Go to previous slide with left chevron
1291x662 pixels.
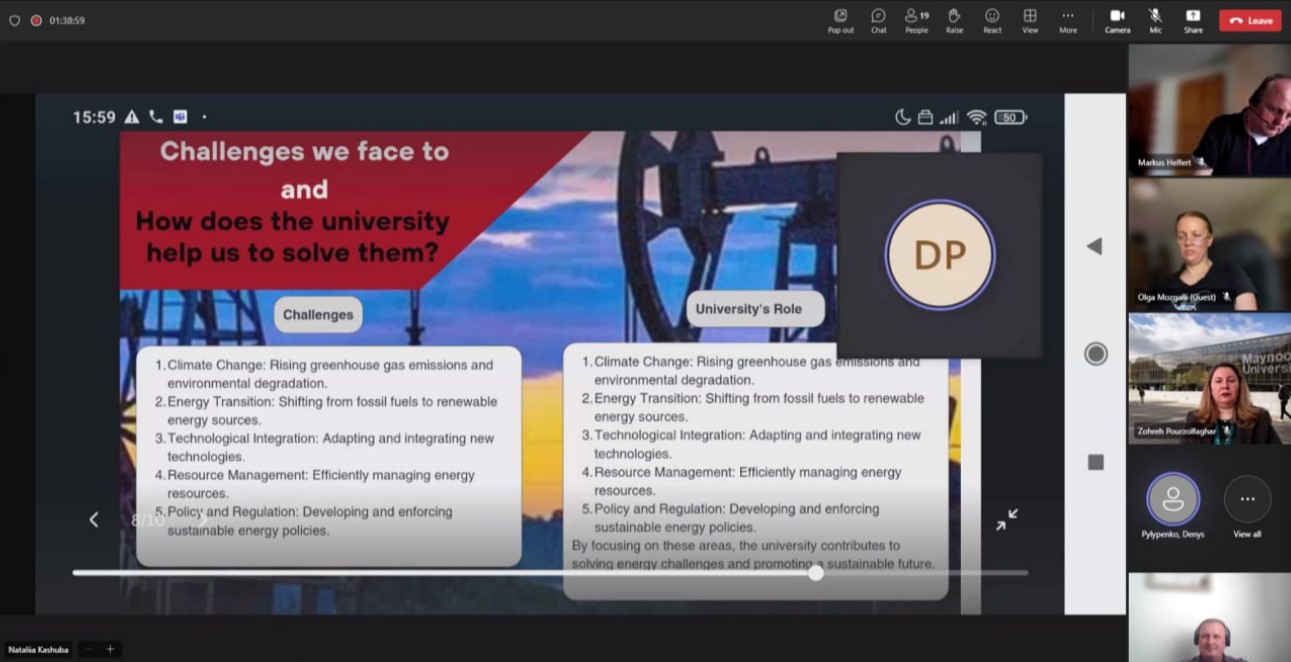tap(94, 519)
